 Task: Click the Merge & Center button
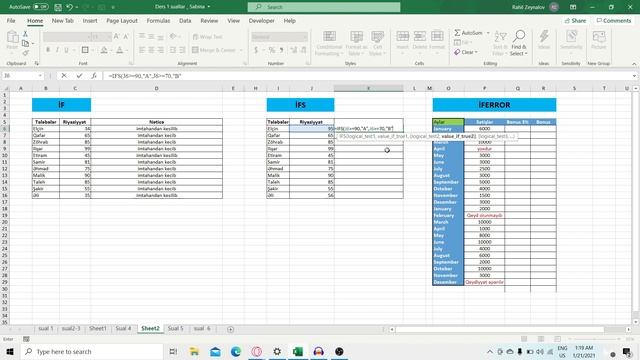pyautogui.click(x=214, y=50)
